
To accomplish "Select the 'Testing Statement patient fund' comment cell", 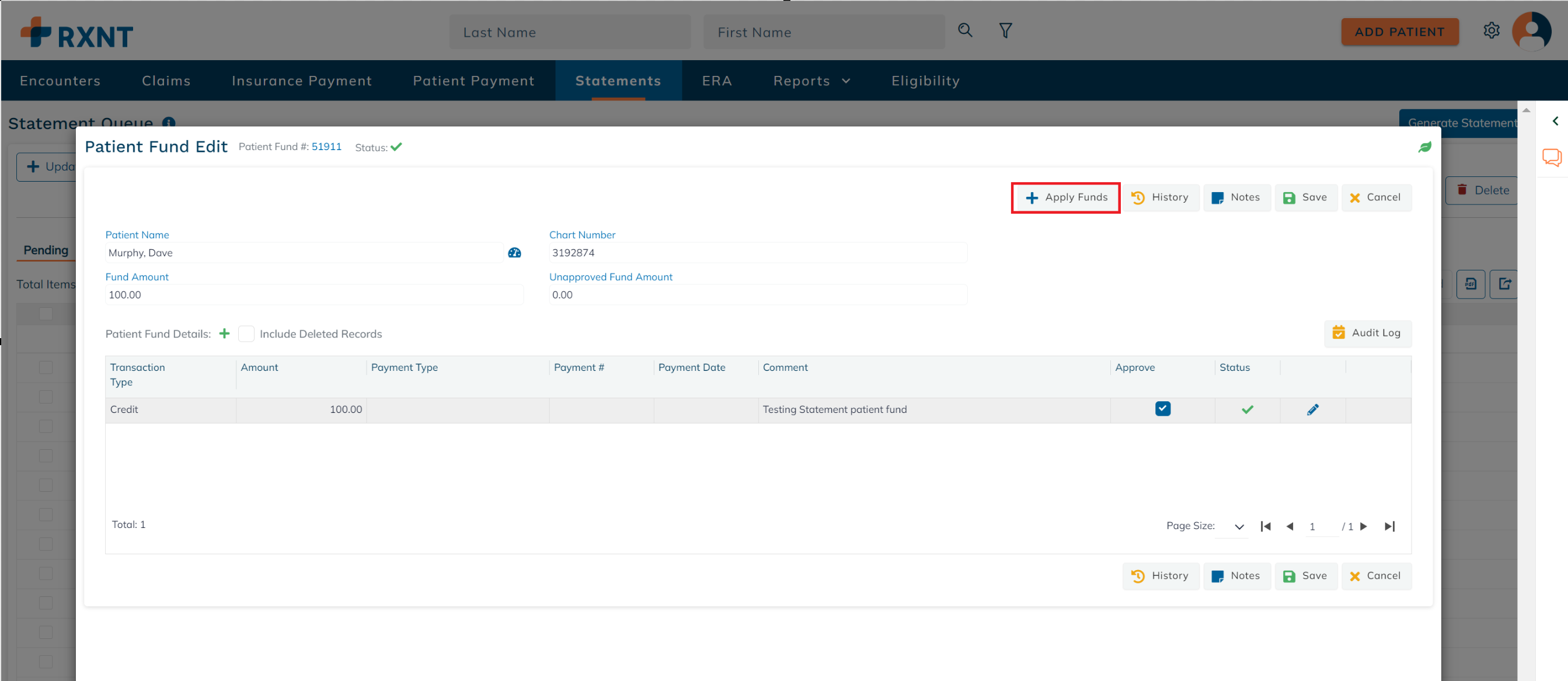I will click(934, 409).
